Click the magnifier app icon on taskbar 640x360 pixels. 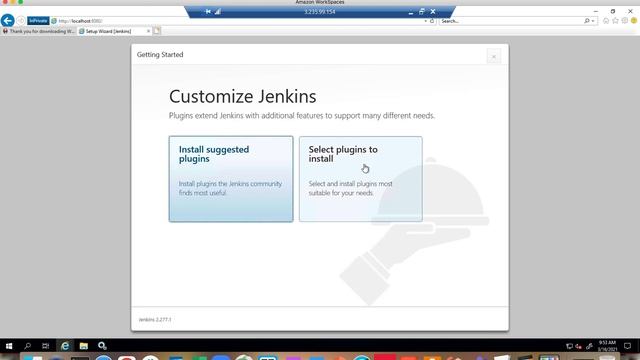click(x=102, y=346)
